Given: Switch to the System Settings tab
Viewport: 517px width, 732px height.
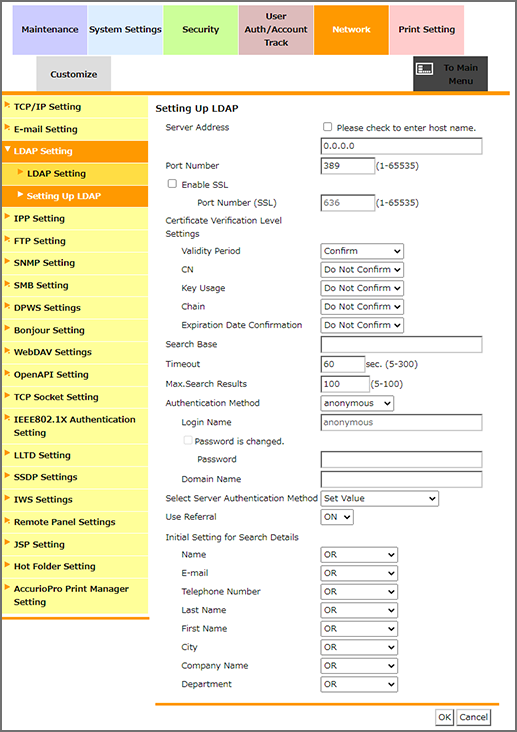Looking at the screenshot, I should pyautogui.click(x=125, y=30).
